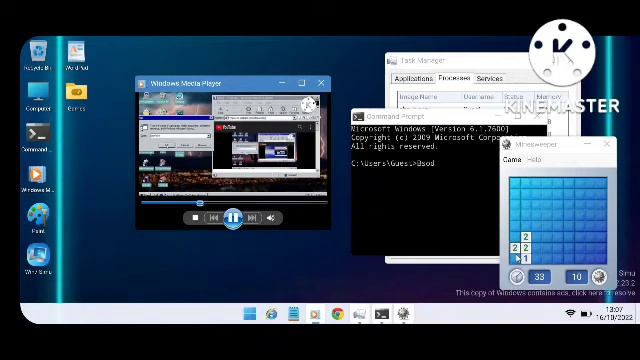The width and height of the screenshot is (640, 360).
Task: Open the Game menu in Minesweeper
Action: pos(512,160)
